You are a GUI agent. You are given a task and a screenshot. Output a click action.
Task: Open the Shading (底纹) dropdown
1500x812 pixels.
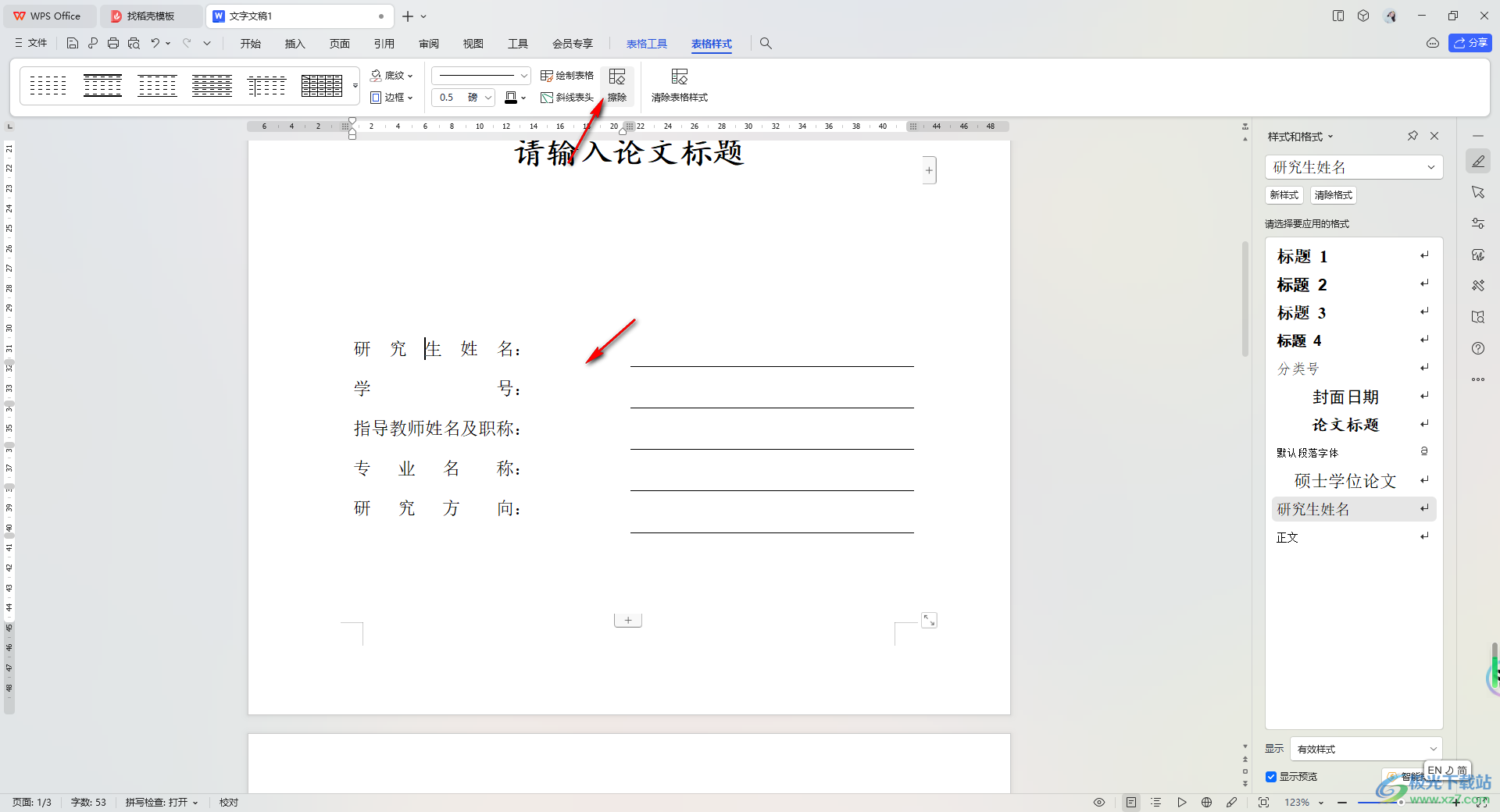coord(391,76)
